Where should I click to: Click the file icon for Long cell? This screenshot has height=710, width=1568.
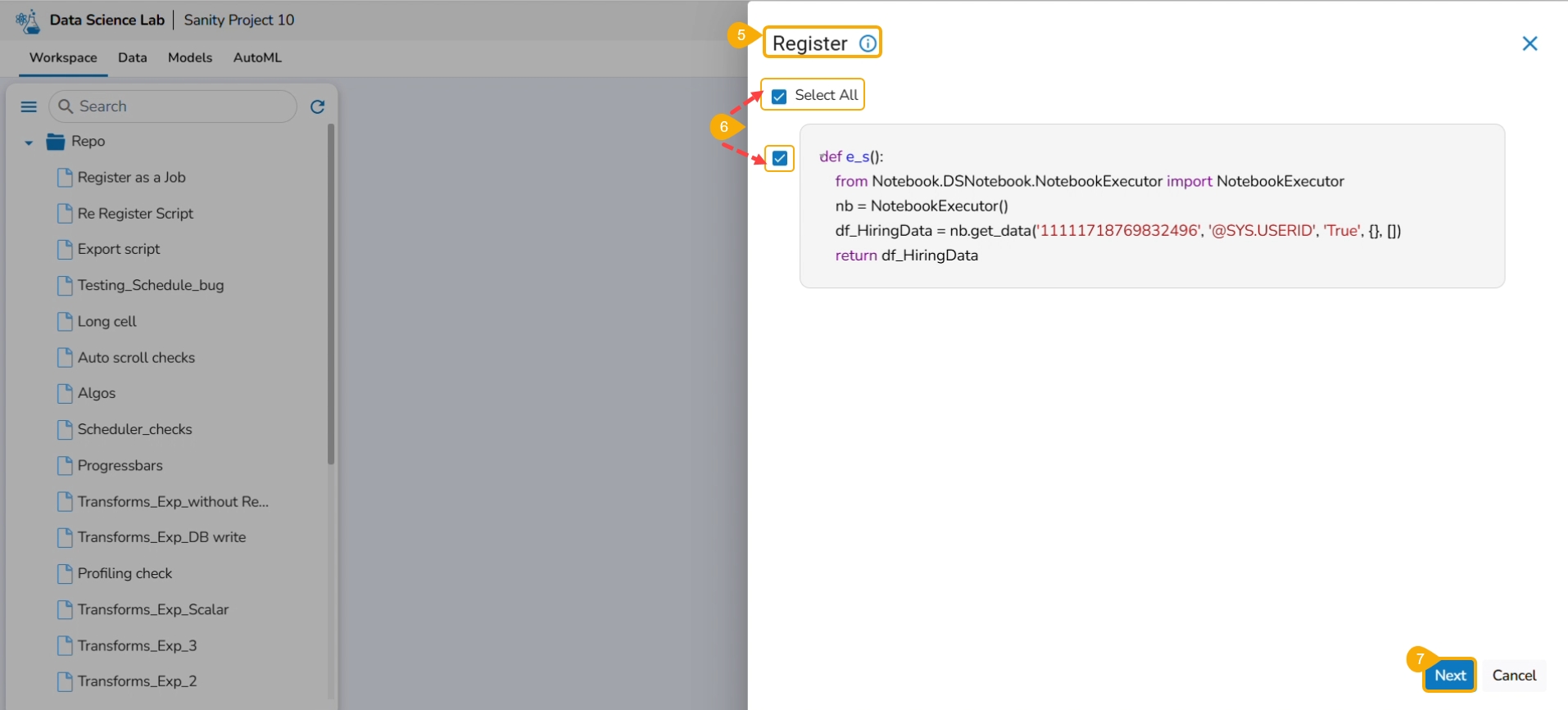click(x=65, y=322)
